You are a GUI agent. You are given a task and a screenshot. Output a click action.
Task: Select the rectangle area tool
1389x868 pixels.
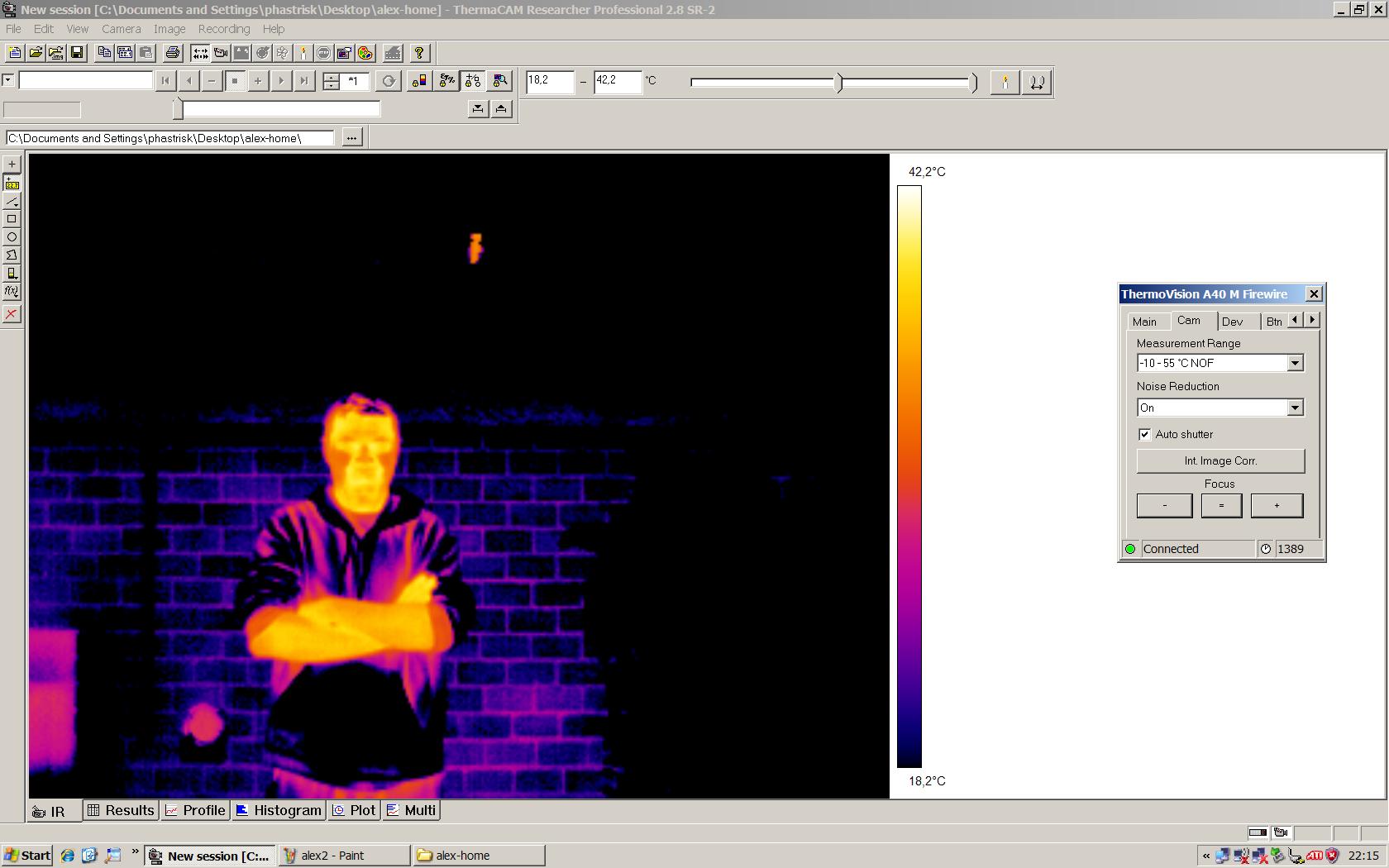(x=12, y=219)
